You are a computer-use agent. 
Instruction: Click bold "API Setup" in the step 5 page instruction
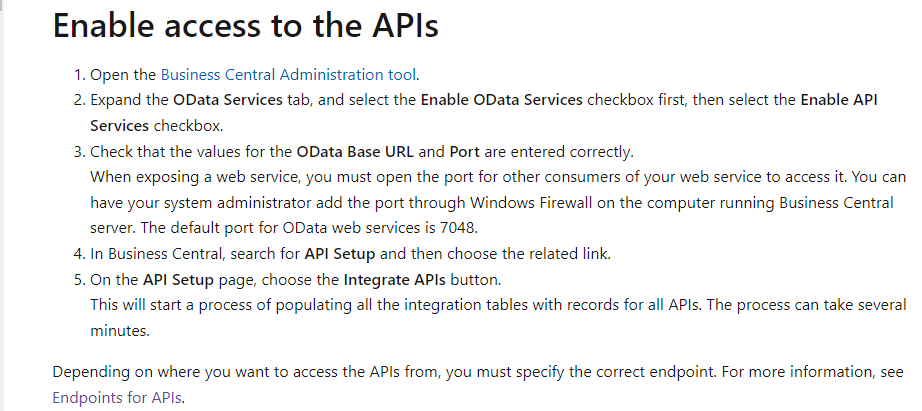pos(179,279)
